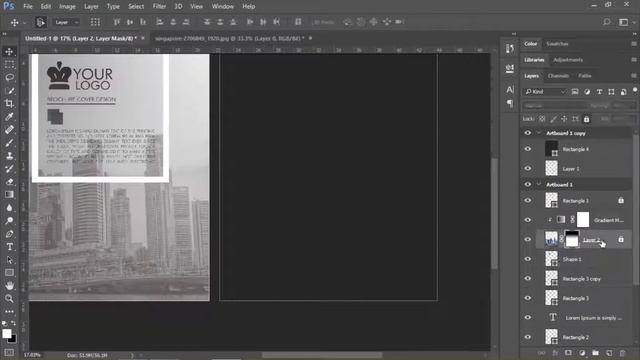Click the foreground color swatch

[x=6, y=333]
